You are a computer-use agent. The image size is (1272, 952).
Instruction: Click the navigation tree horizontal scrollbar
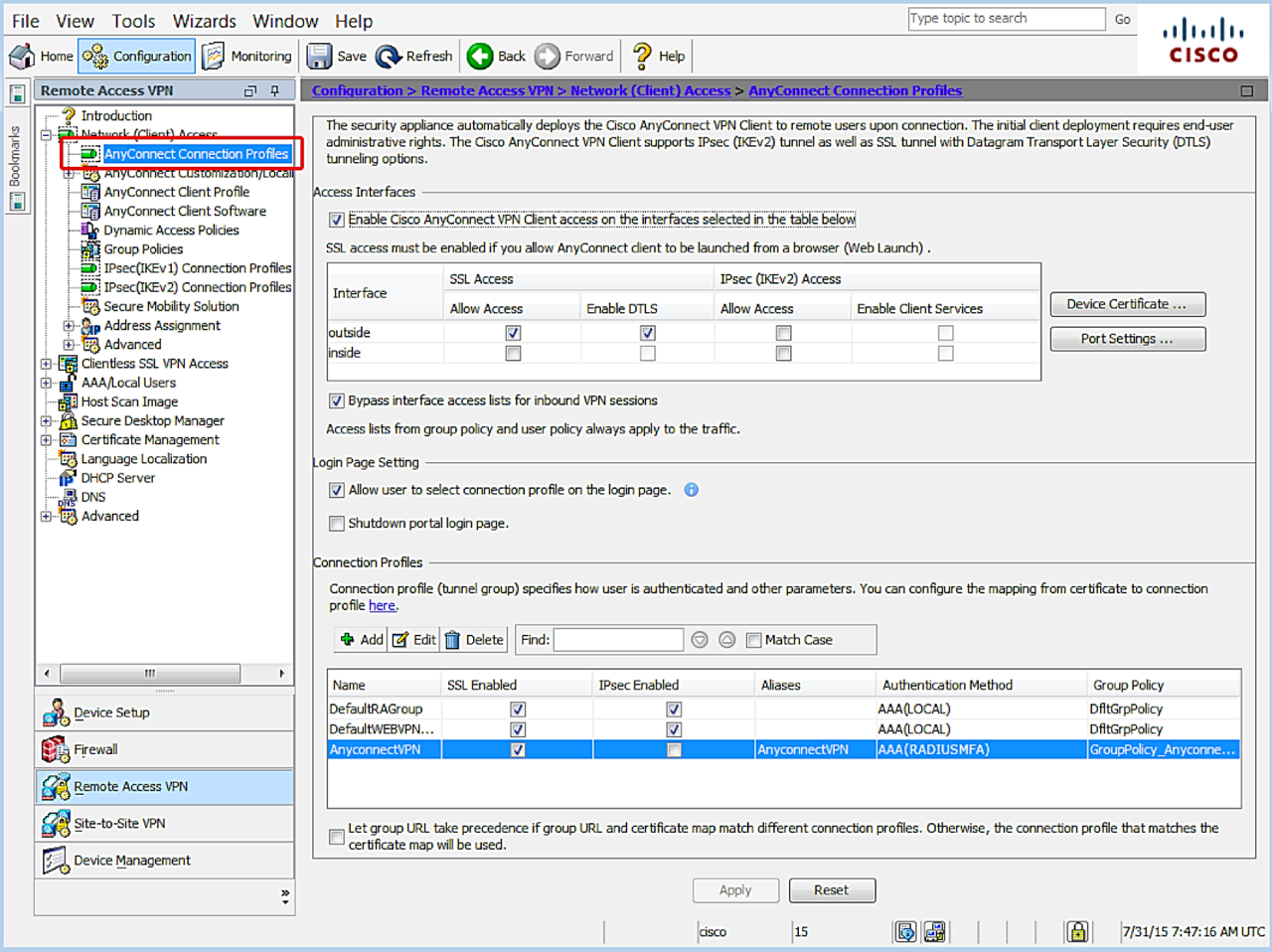pyautogui.click(x=149, y=674)
